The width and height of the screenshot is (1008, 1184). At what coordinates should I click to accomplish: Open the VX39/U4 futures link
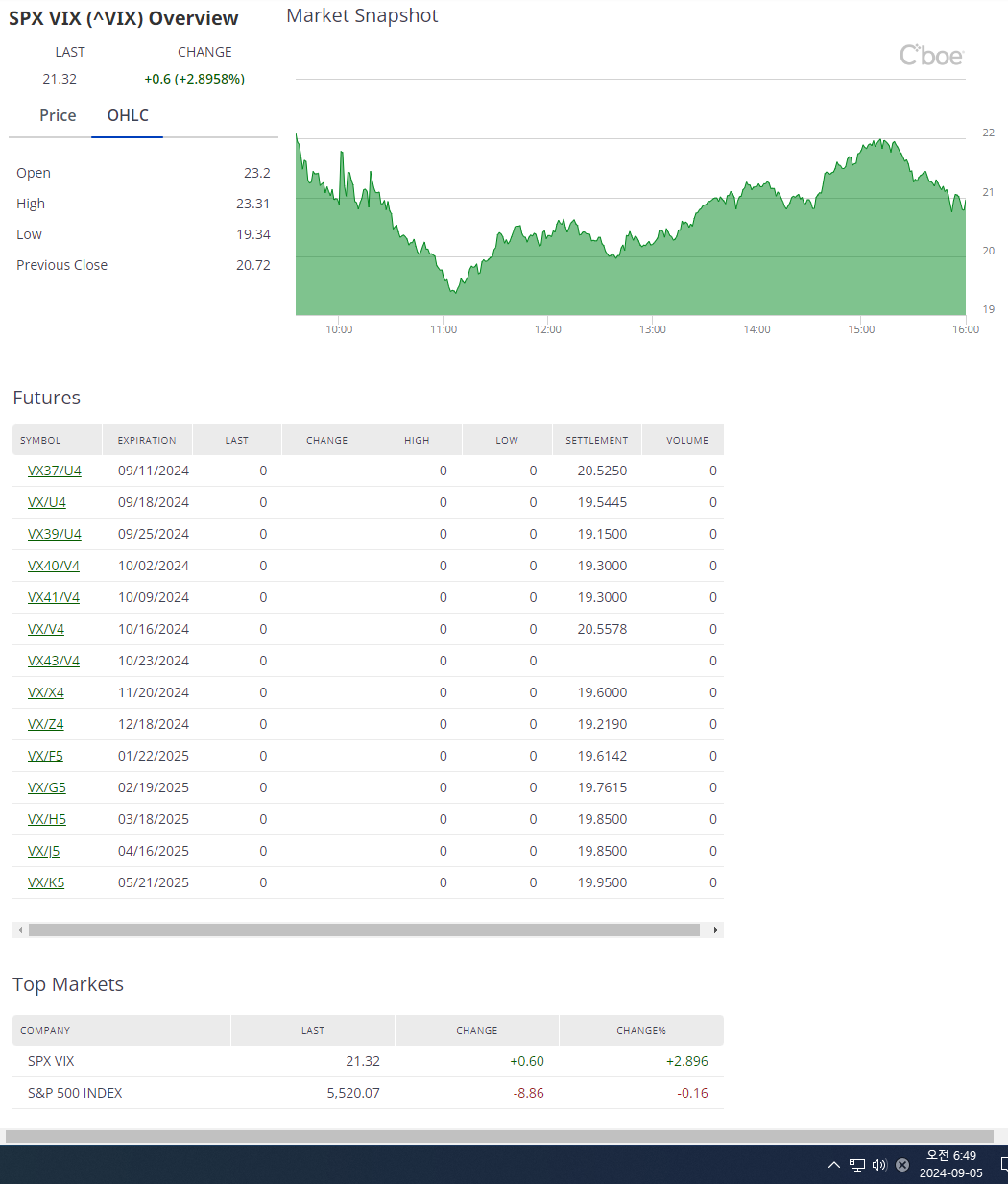tap(55, 534)
